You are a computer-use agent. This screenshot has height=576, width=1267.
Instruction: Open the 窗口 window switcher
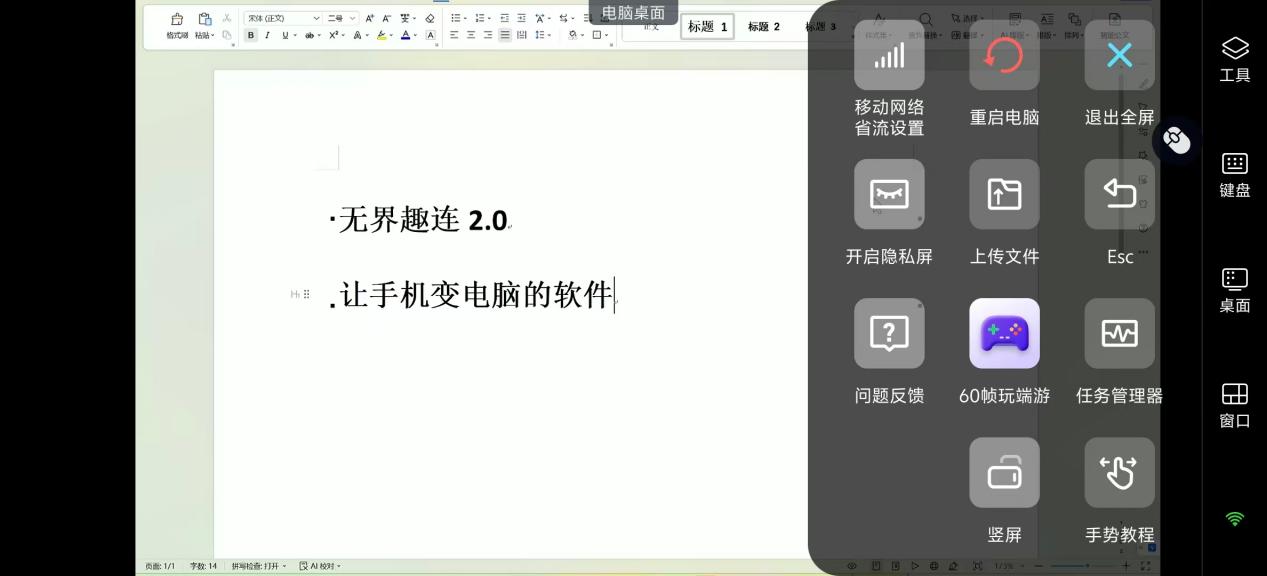(1235, 405)
